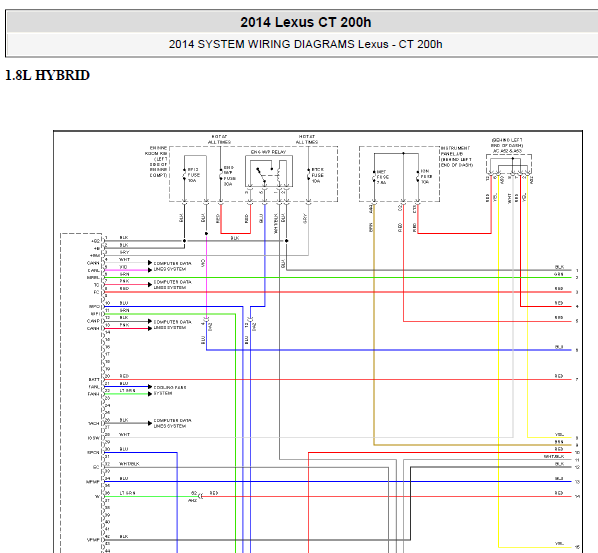Click the TC terminal label at pin 7
This screenshot has height=553, width=598.
coord(96,285)
